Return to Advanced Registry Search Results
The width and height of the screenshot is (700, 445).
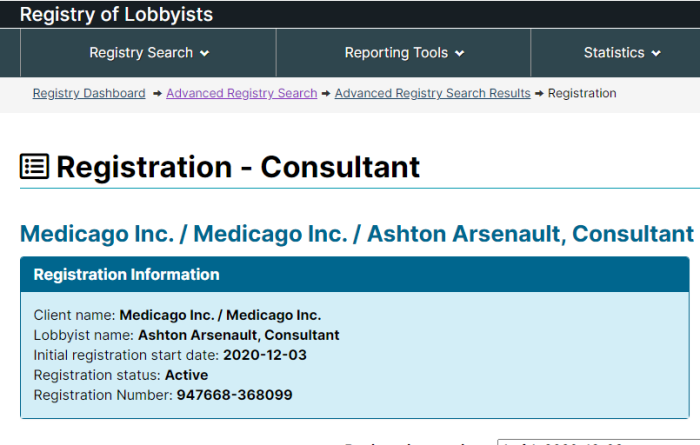tap(433, 93)
